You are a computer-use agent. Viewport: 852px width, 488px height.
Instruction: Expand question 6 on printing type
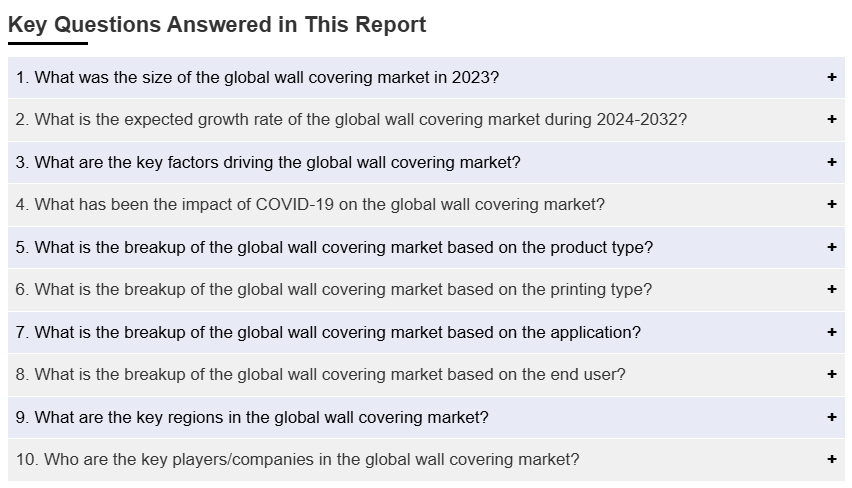click(x=334, y=290)
